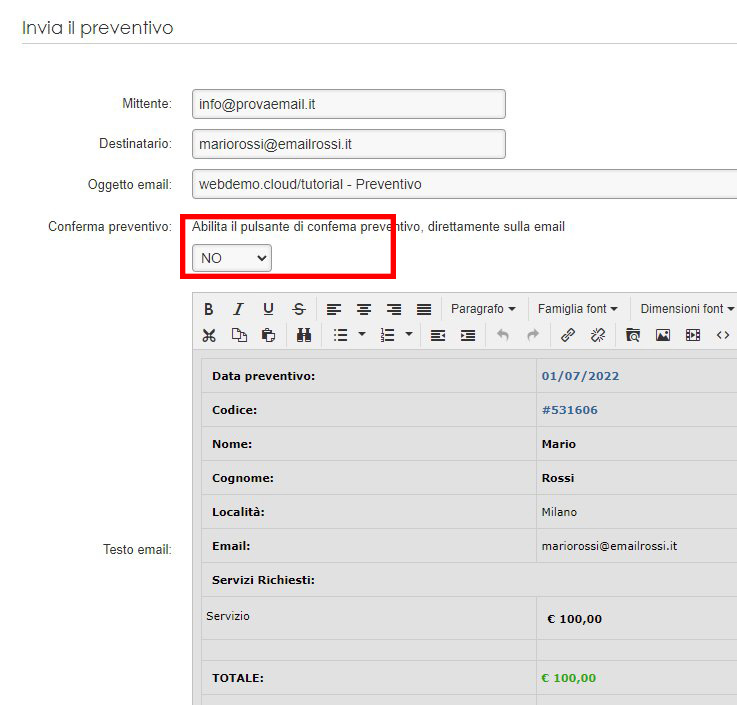Open the Conferma preventivo NO dropdown

click(232, 258)
